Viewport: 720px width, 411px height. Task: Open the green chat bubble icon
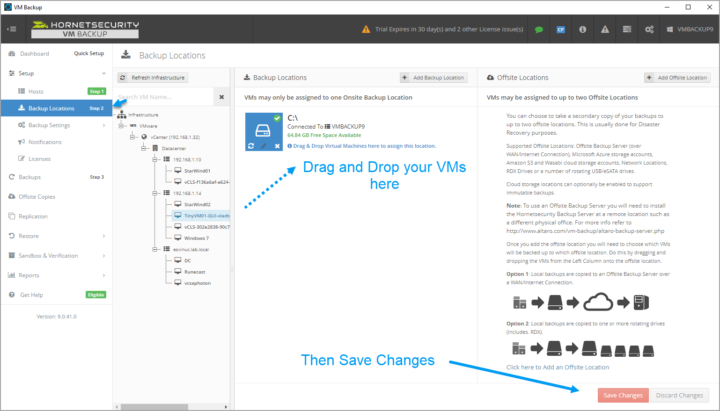point(539,29)
